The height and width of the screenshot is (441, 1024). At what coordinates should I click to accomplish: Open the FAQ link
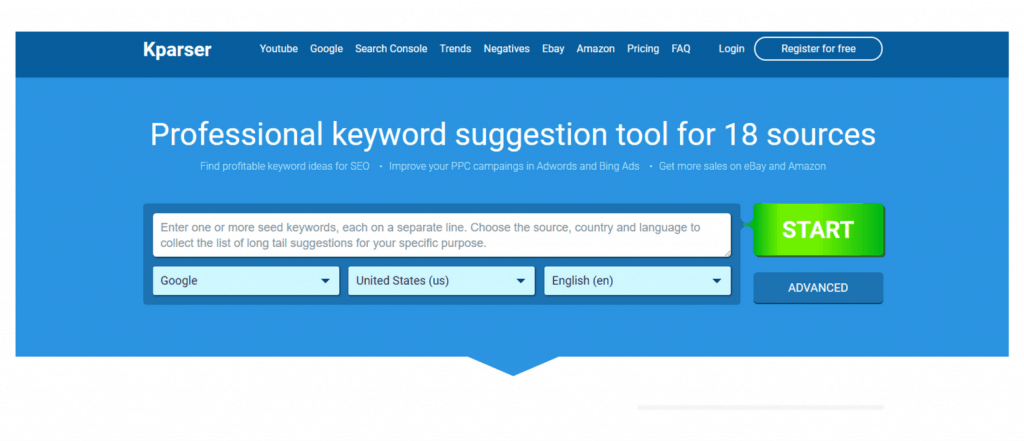click(680, 49)
